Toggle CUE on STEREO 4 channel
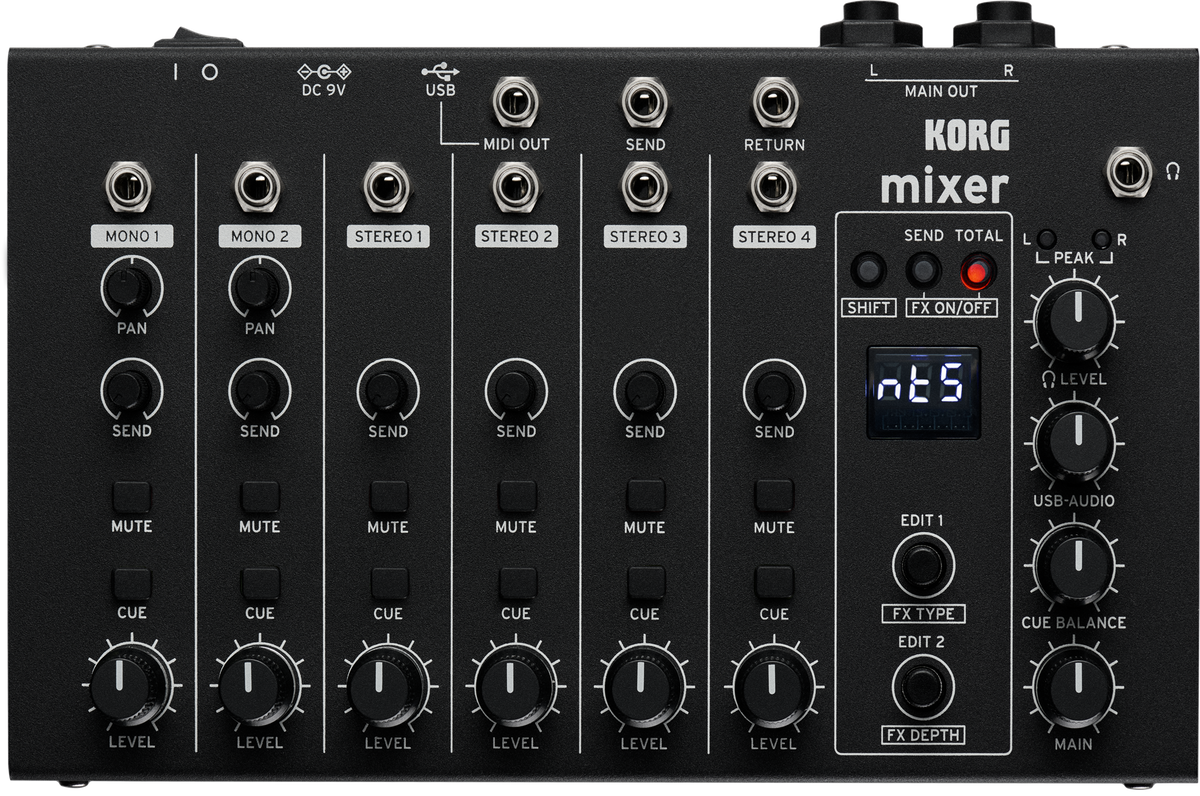 tap(773, 584)
